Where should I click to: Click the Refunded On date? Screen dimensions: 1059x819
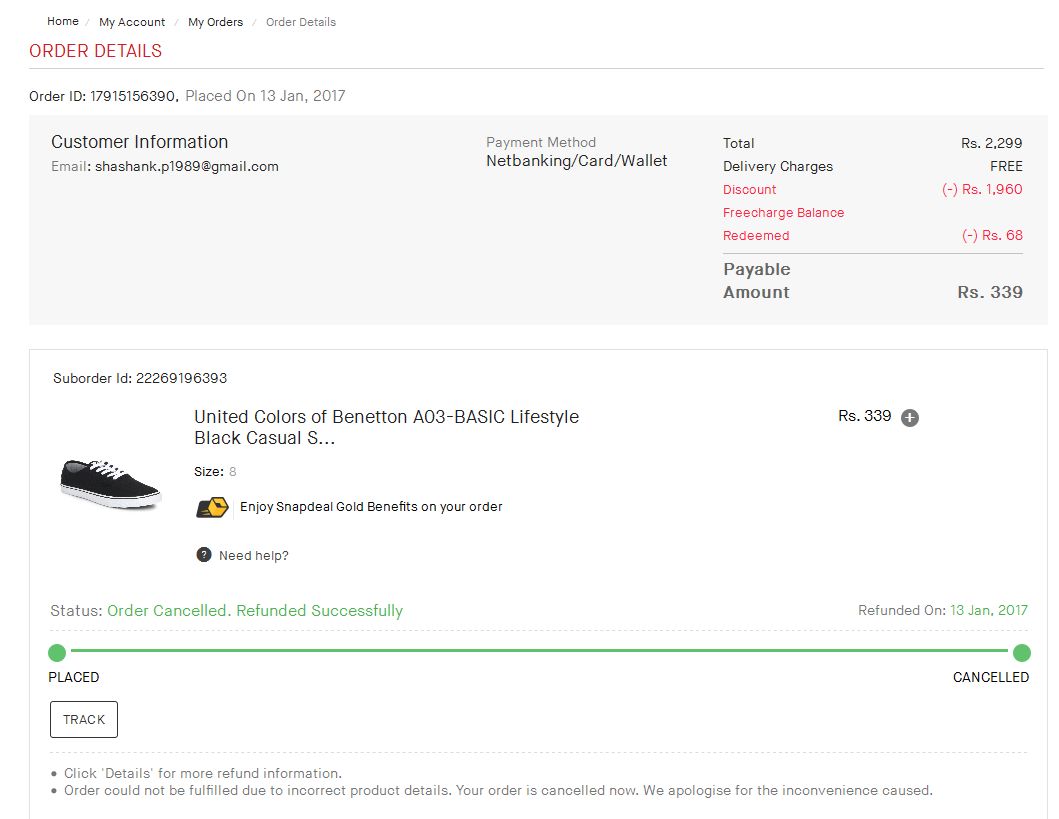coord(988,610)
